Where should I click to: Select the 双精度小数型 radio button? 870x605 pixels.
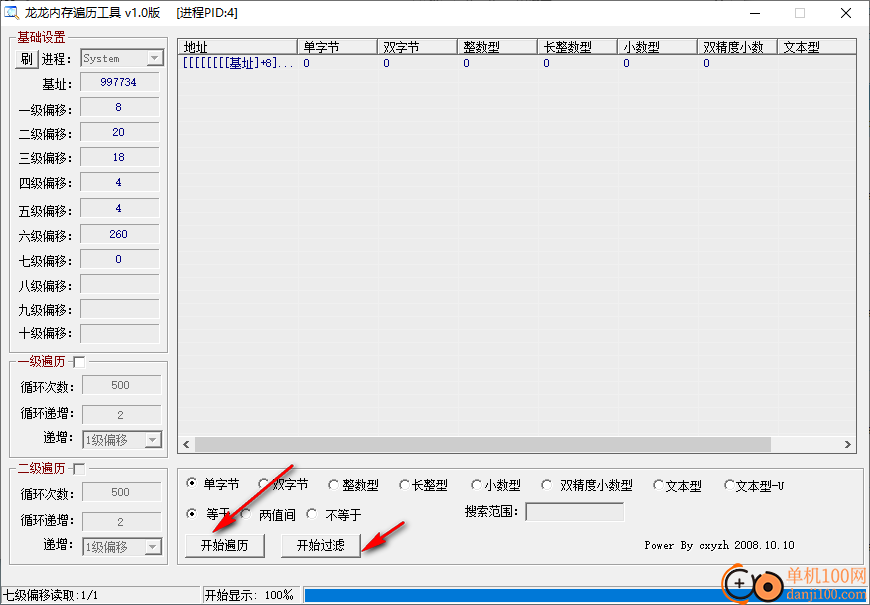tap(547, 485)
